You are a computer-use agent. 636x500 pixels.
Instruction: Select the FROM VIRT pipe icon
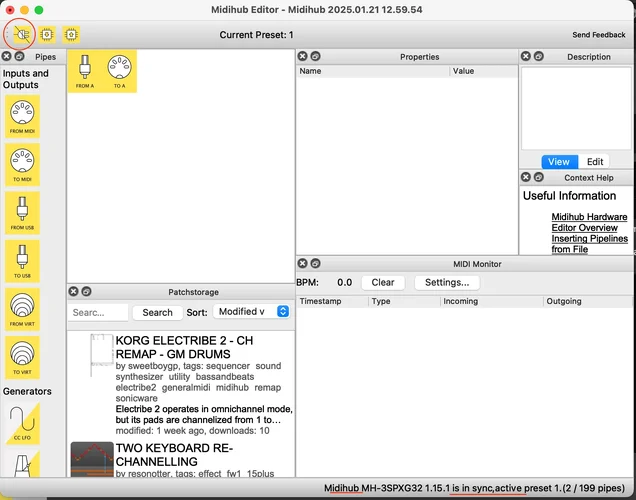(22, 310)
